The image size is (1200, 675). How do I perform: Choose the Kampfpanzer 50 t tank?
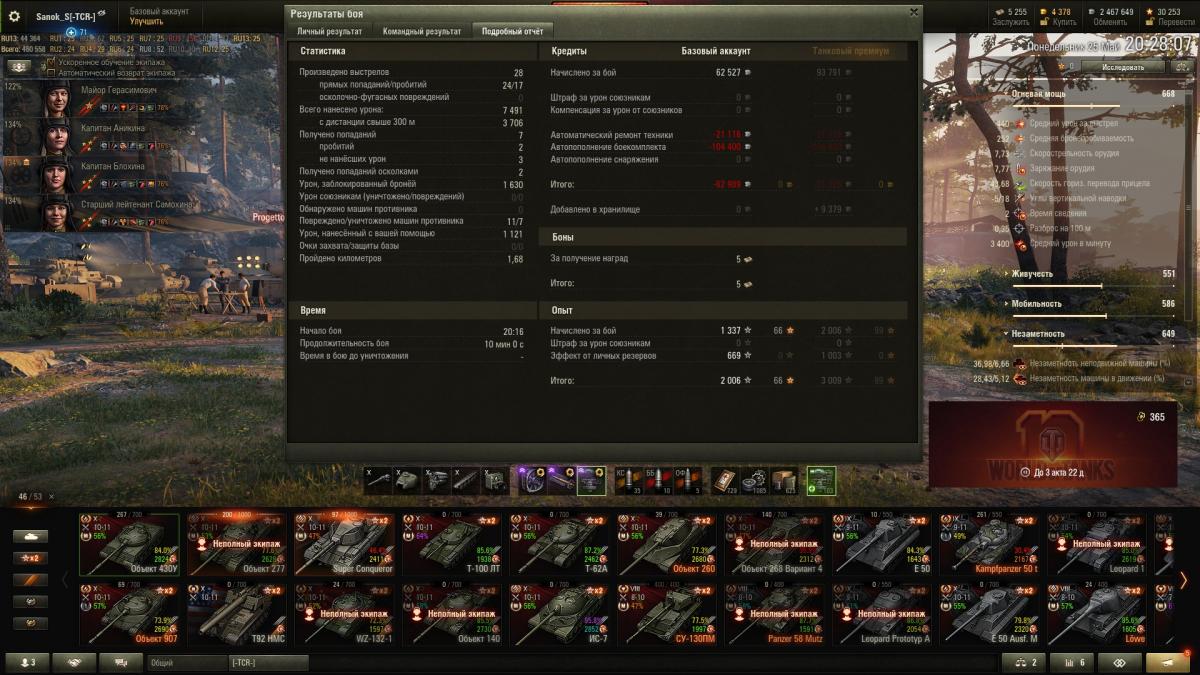(988, 544)
